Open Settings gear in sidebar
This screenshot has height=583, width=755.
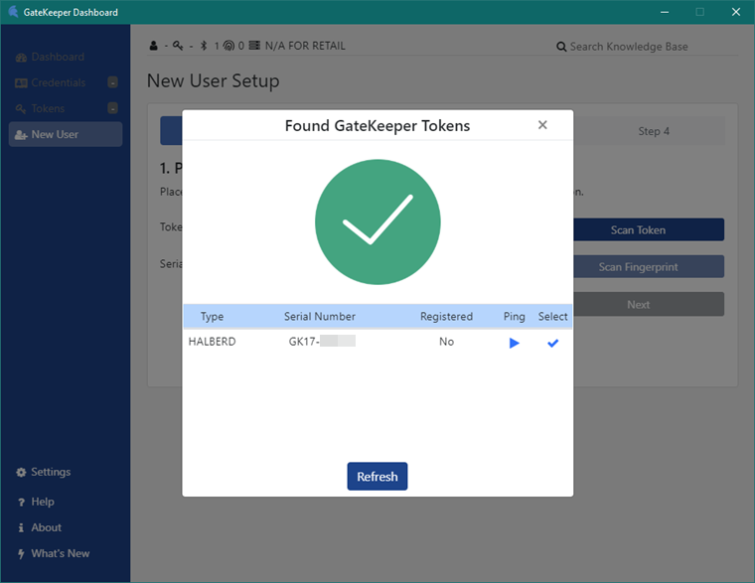(x=43, y=472)
